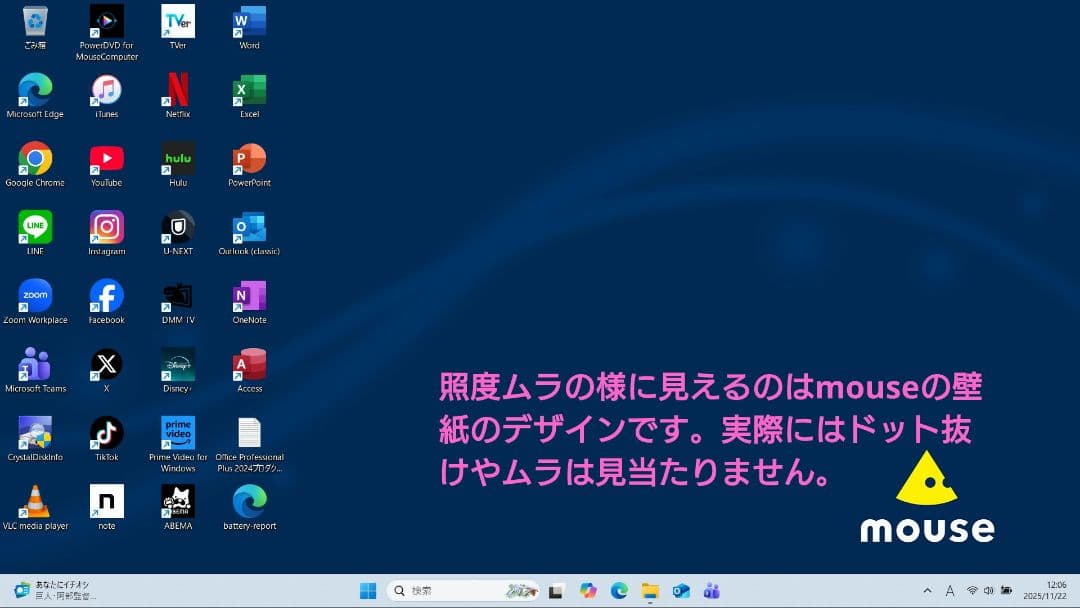
Task: Launch Excel from the desktop
Action: click(249, 96)
